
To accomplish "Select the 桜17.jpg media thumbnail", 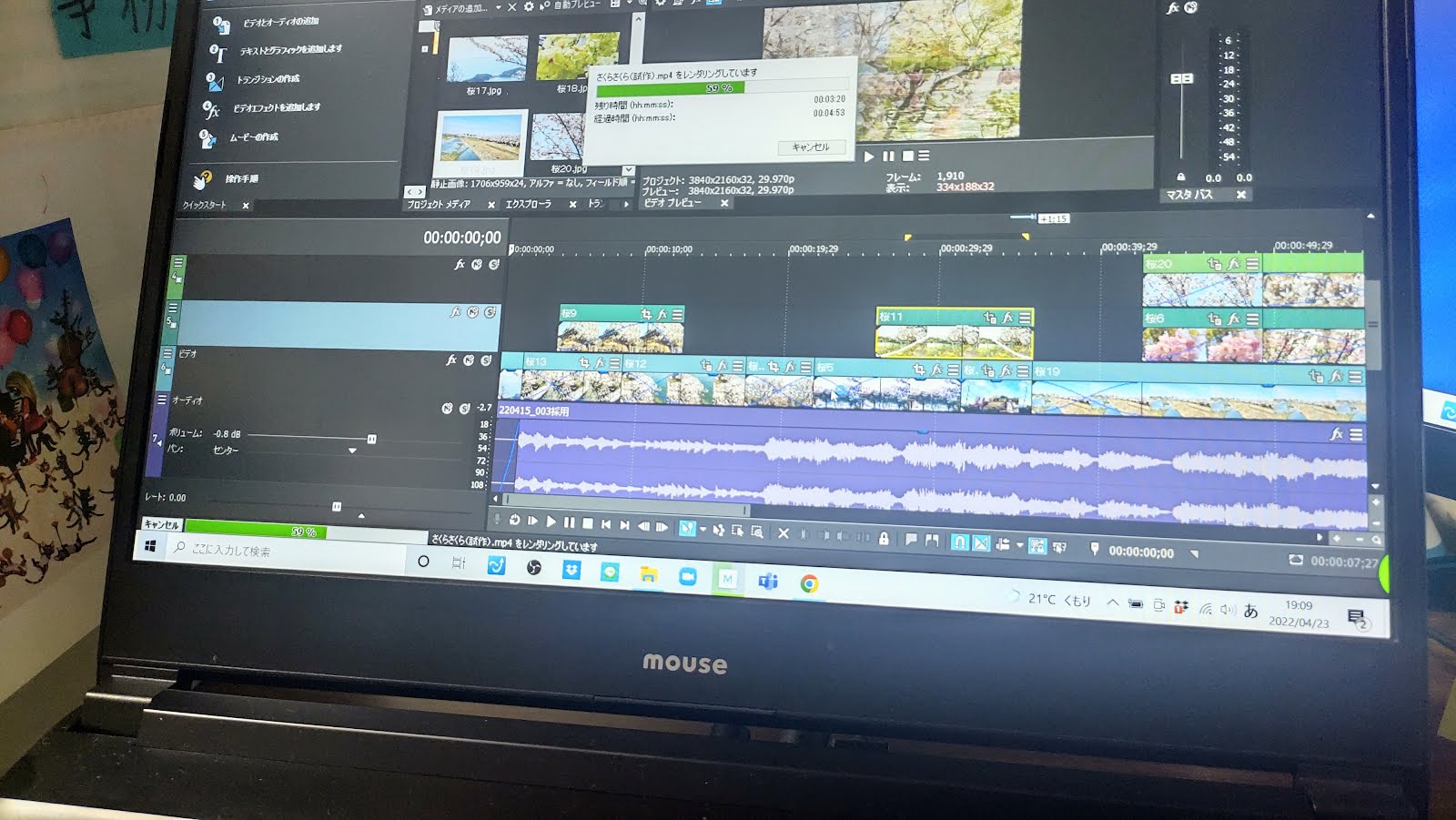I will tap(487, 59).
